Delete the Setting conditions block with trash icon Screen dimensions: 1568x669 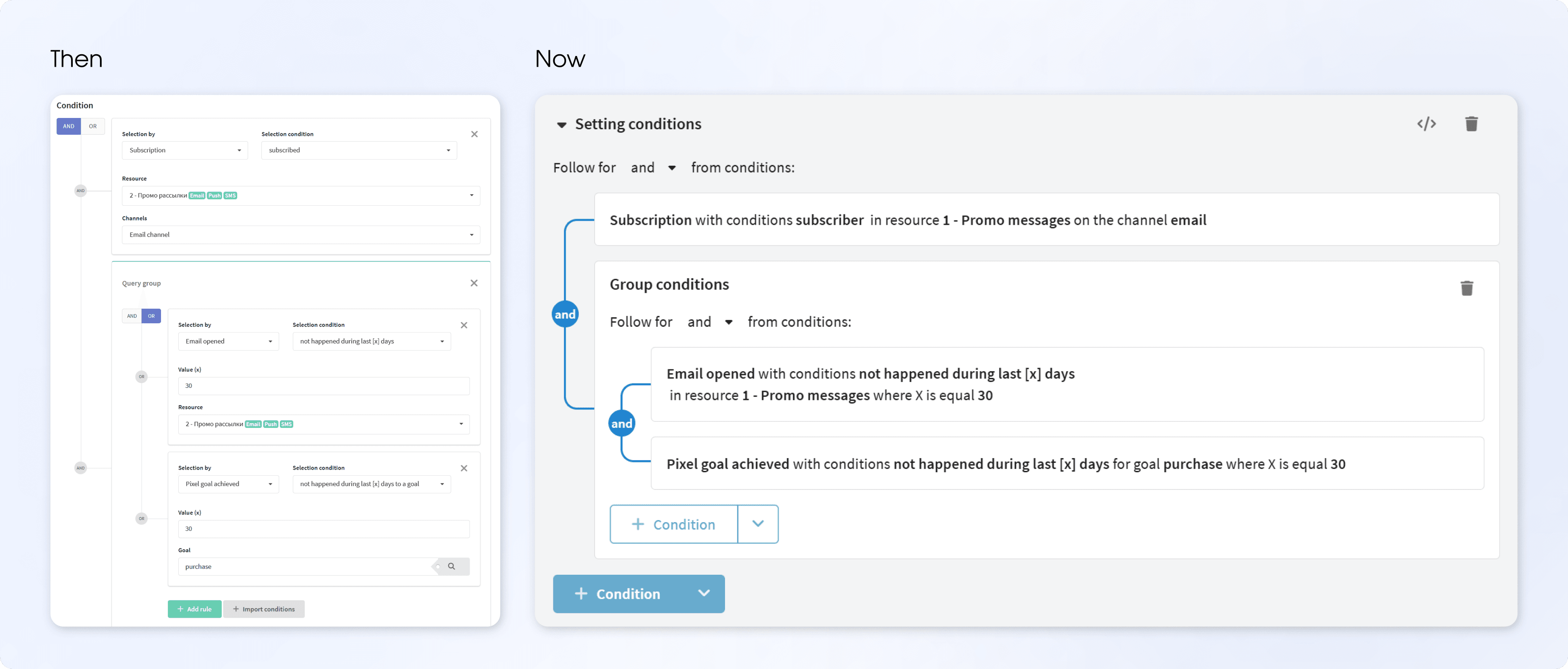[x=1471, y=124]
